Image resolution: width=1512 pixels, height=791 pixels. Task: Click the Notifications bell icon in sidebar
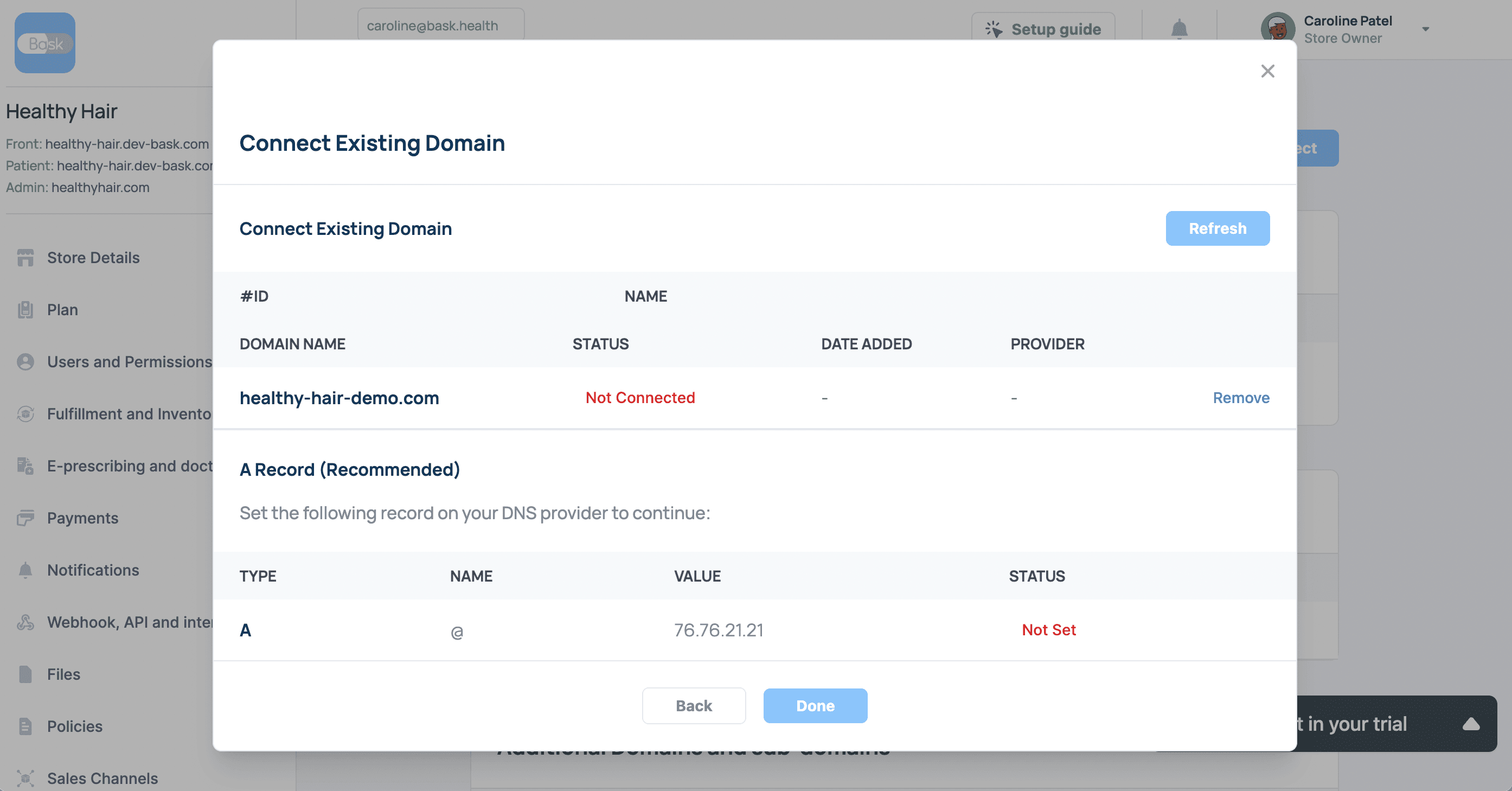[x=25, y=570]
